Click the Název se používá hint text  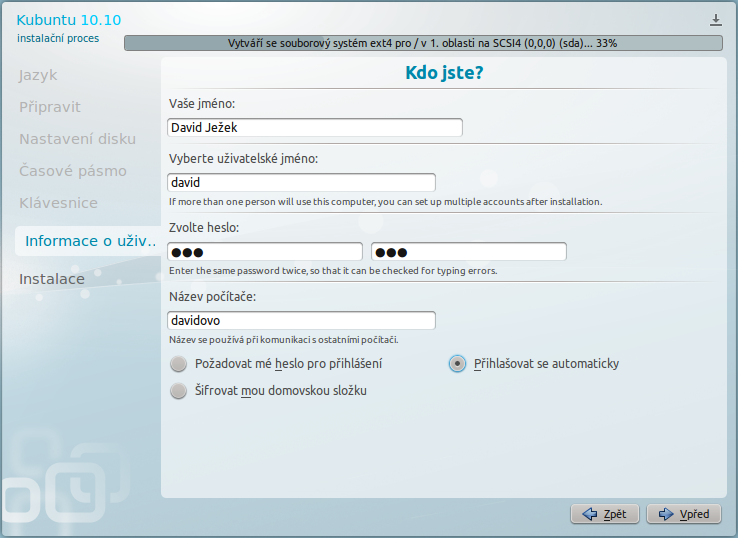283,340
